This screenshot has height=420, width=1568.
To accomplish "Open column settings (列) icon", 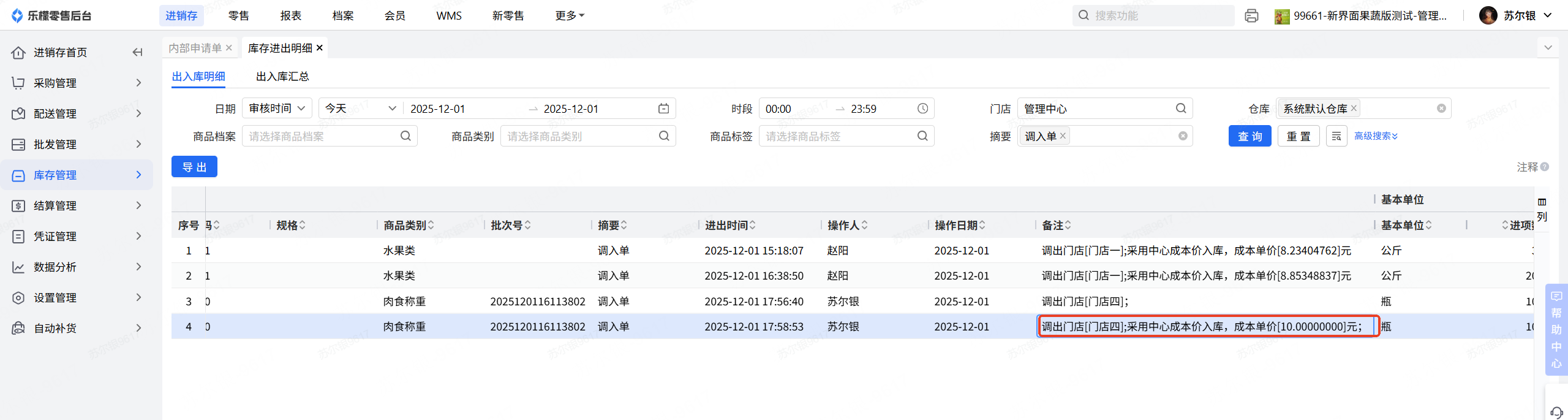I will point(1542,208).
